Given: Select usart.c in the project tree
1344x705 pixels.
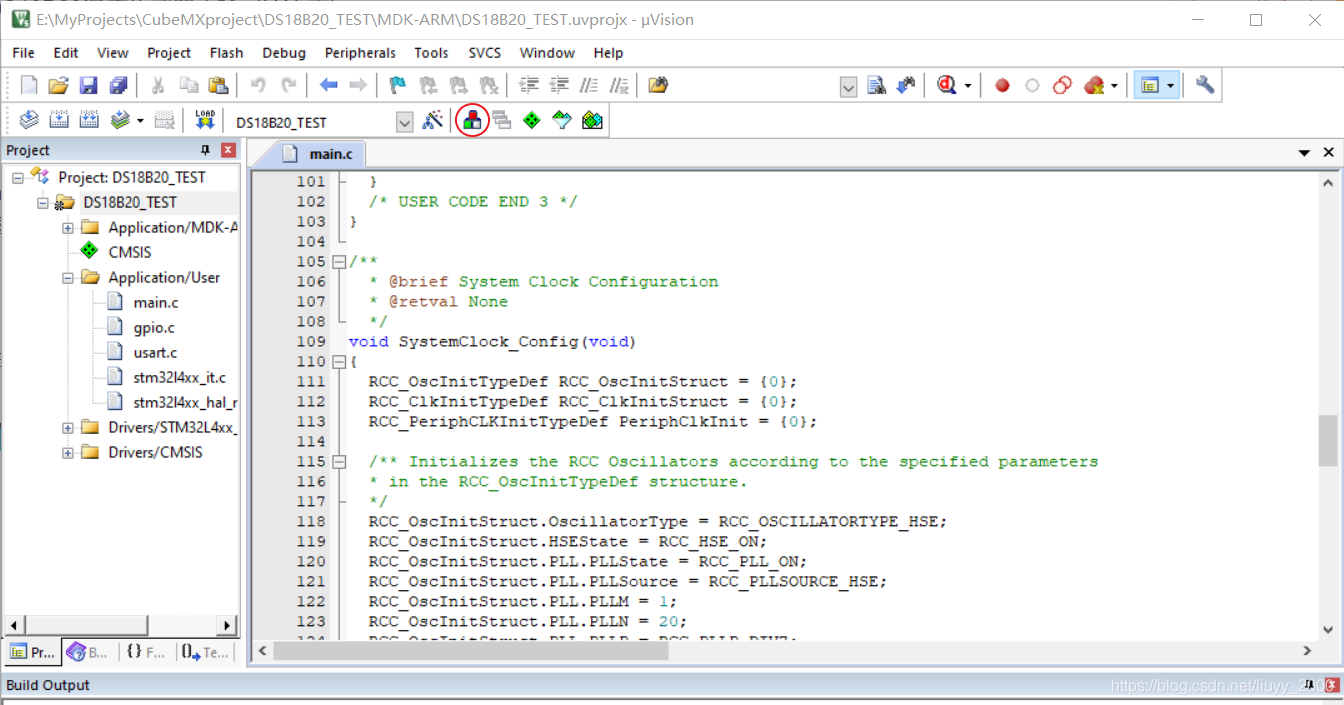Looking at the screenshot, I should coord(155,352).
